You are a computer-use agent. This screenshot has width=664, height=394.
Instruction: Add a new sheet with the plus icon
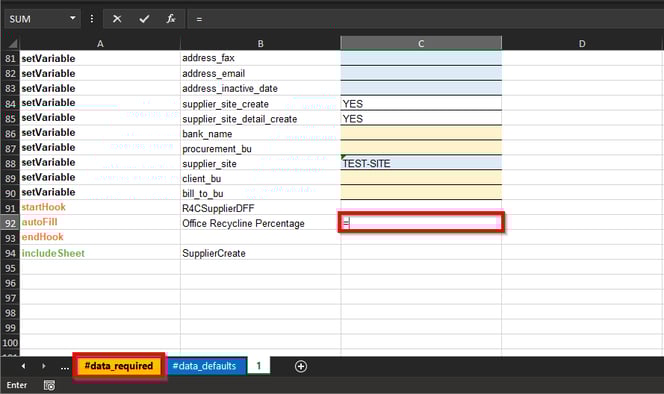[x=301, y=366]
